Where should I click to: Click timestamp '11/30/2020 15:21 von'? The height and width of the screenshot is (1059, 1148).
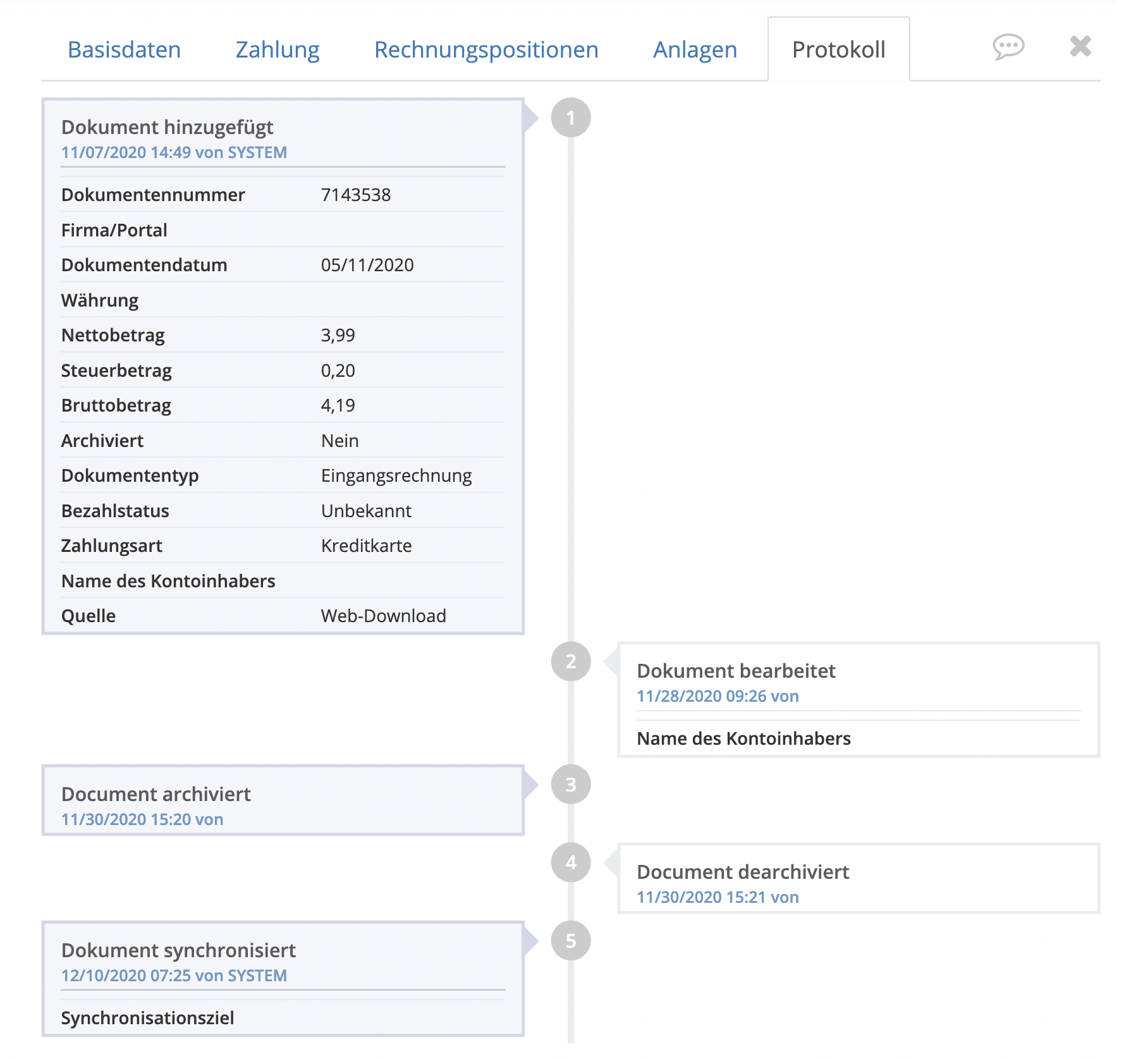tap(718, 897)
